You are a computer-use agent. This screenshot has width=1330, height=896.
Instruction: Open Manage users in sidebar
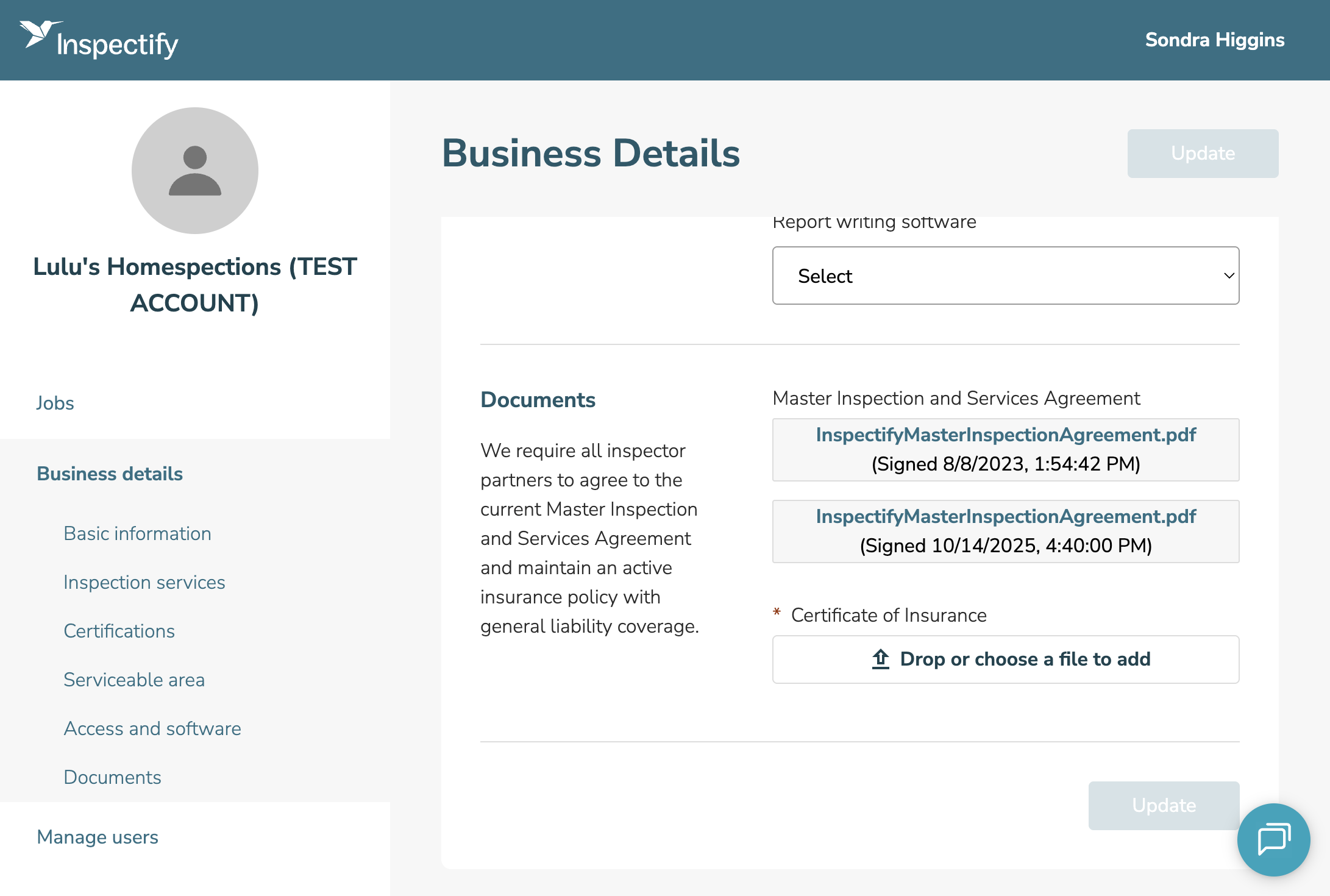pos(98,837)
